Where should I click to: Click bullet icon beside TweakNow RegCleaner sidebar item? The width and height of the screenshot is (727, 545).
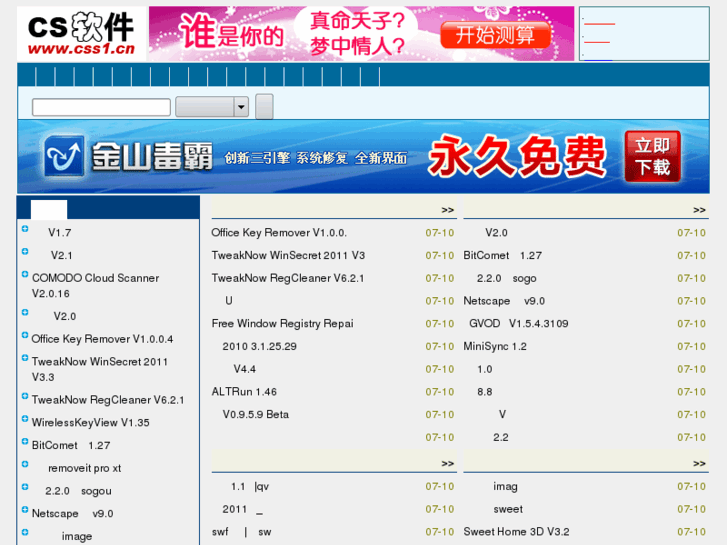[x=25, y=396]
